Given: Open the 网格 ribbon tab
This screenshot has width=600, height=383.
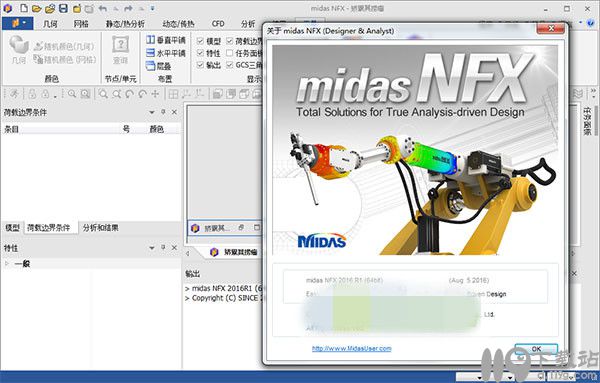Looking at the screenshot, I should click(x=81, y=24).
